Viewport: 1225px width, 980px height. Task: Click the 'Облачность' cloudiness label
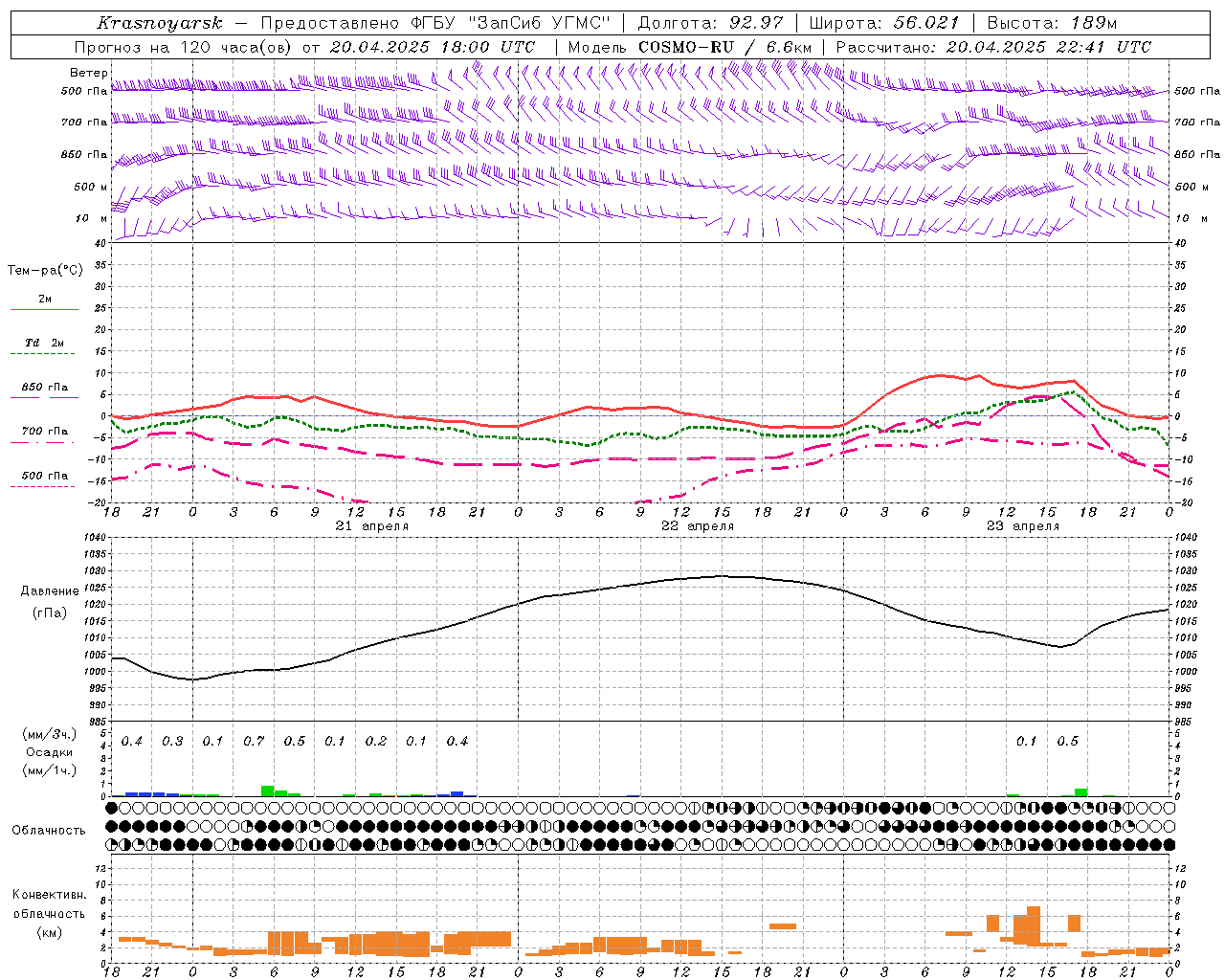pyautogui.click(x=49, y=830)
